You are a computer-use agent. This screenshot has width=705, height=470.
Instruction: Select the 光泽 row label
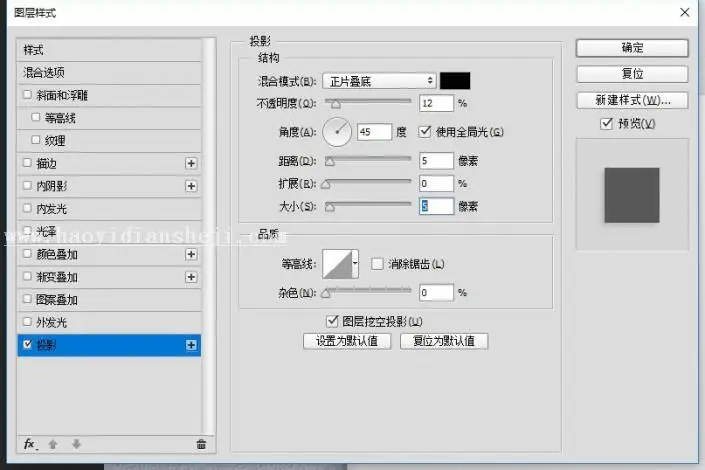tap(46, 231)
